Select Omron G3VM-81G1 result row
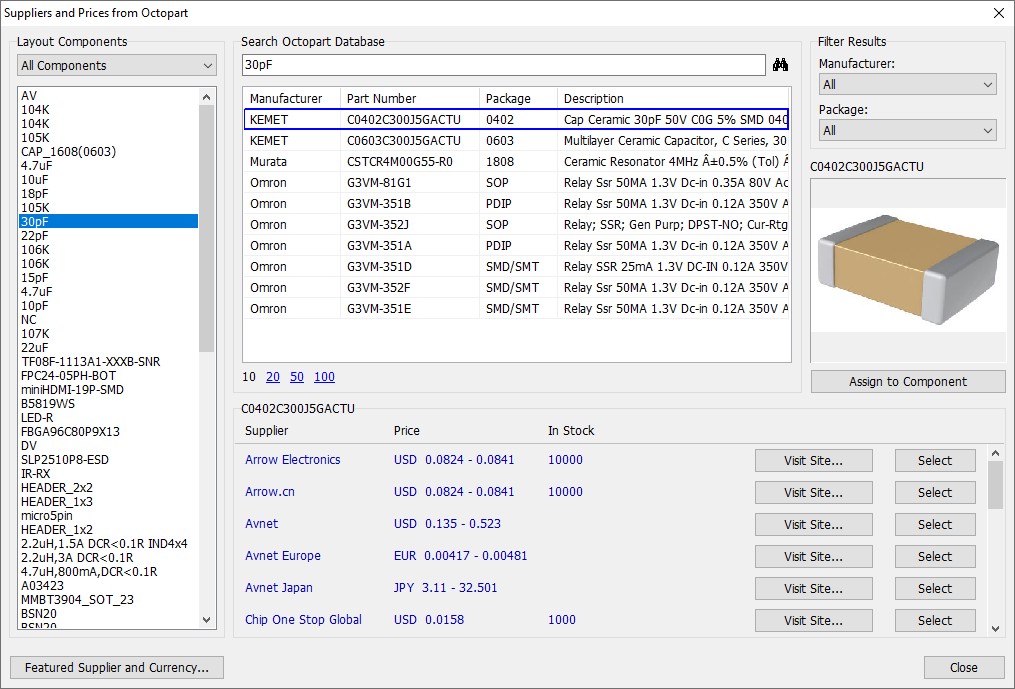Screen dimensions: 1015x689 [x=517, y=183]
